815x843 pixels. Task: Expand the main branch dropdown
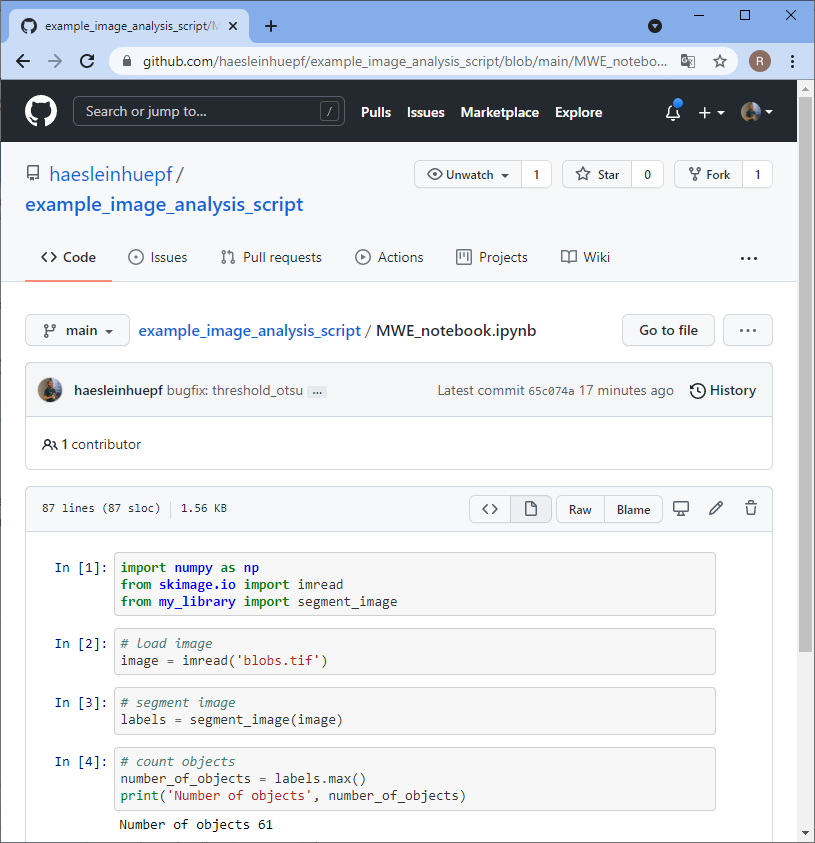(77, 331)
